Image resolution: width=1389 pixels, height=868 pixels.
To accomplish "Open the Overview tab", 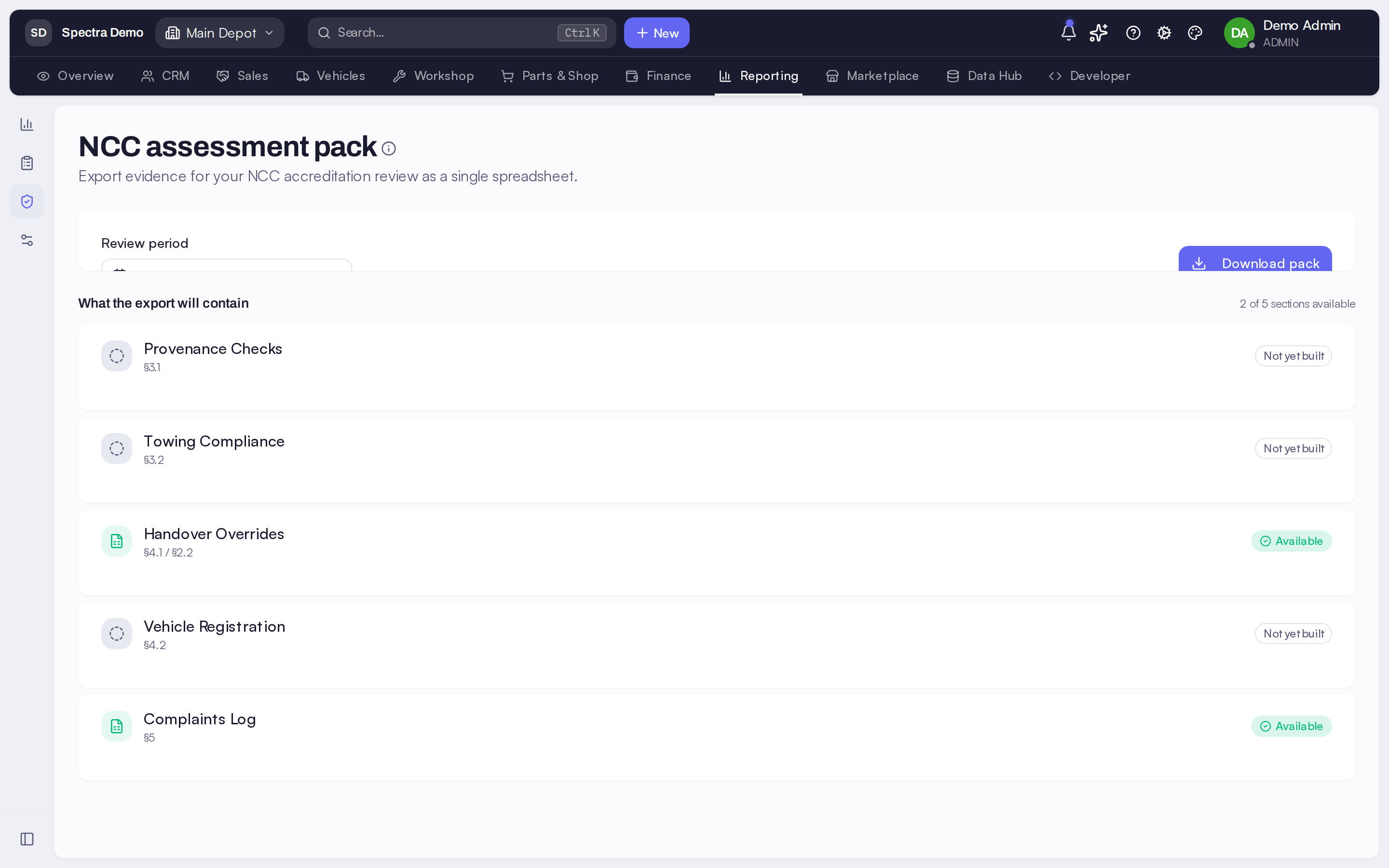I will 75,76.
